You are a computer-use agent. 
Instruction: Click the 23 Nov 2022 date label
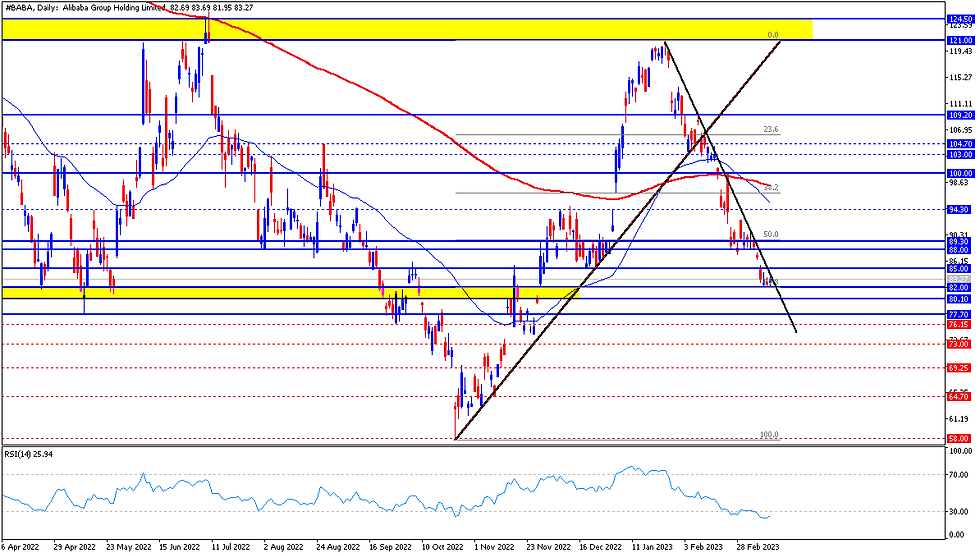(548, 547)
